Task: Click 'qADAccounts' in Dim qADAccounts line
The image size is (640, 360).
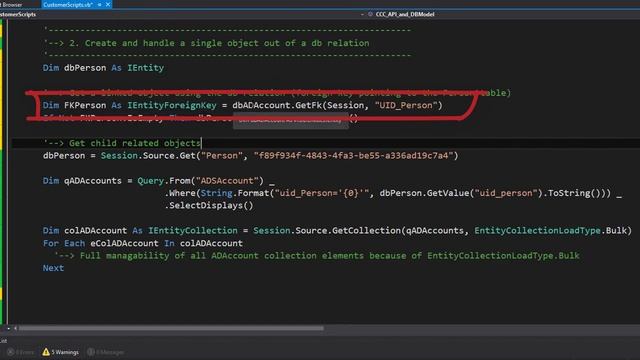Action: point(93,180)
